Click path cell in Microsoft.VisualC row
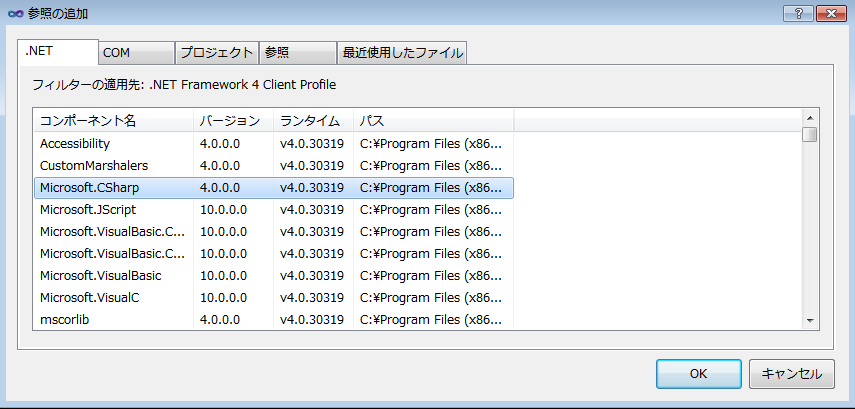 (430, 298)
